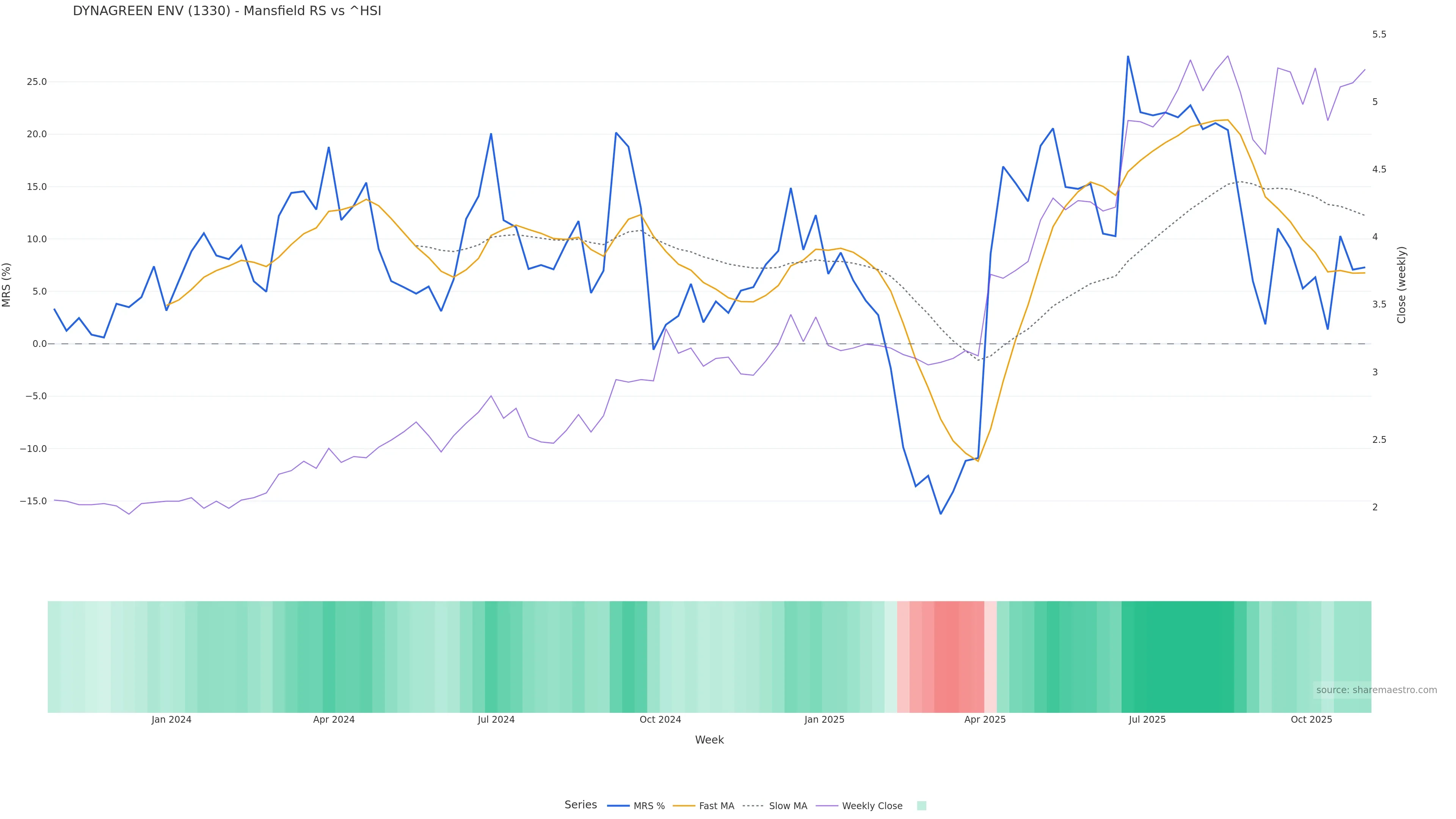Toggle Slow MA legend entry
This screenshot has width=1456, height=819.
coord(788,806)
